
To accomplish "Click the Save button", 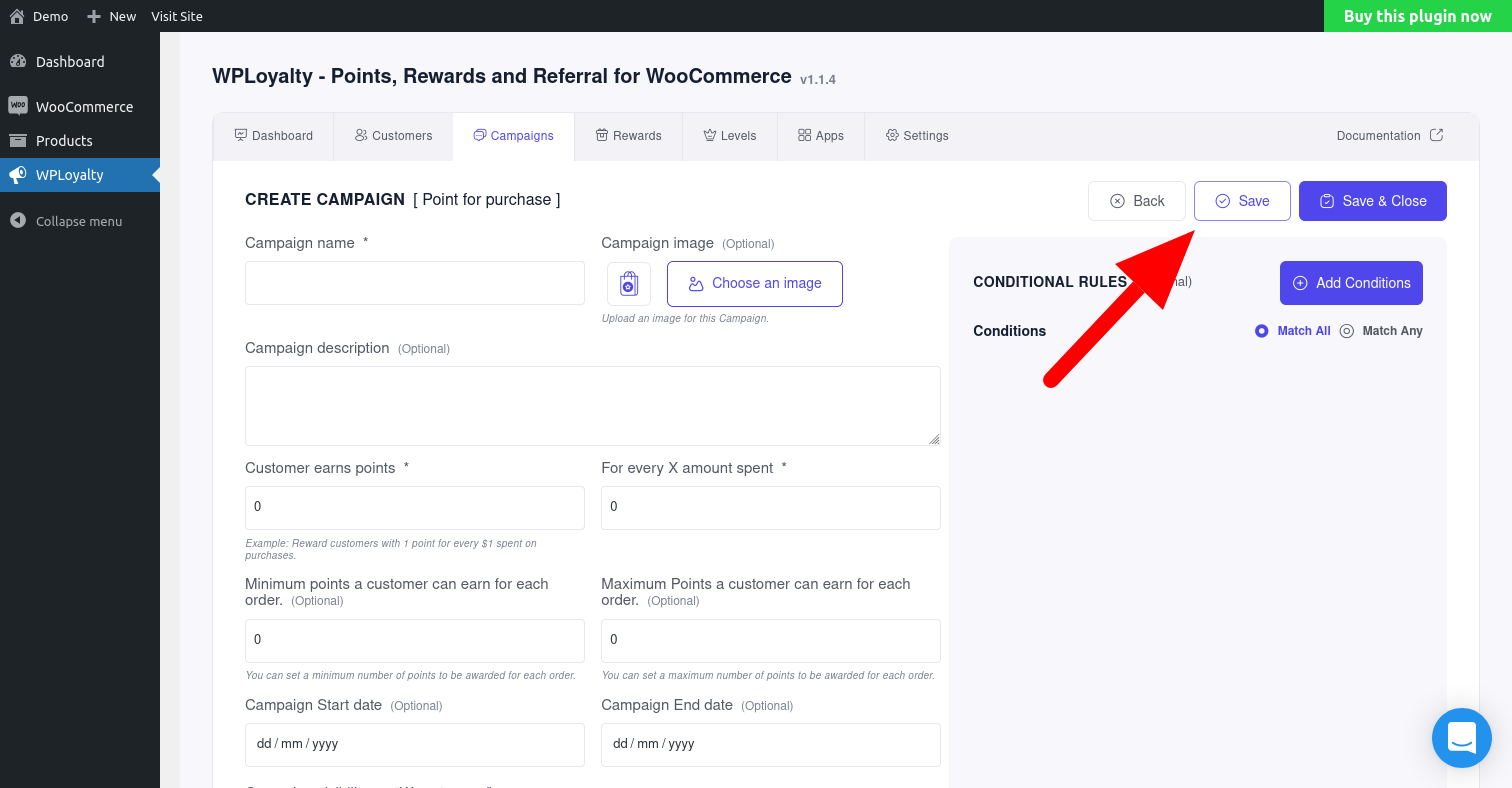I will coord(1242,201).
